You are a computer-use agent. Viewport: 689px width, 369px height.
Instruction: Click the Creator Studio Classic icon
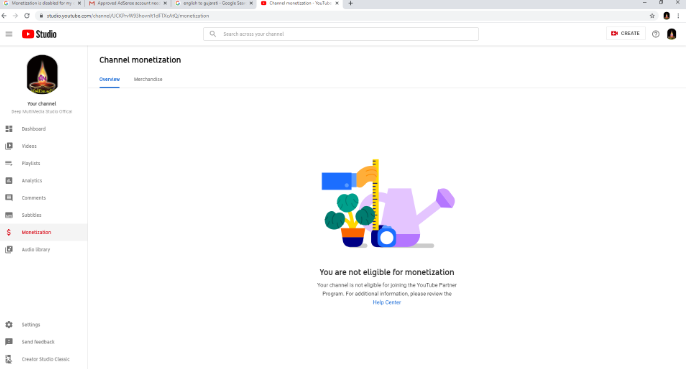9,359
